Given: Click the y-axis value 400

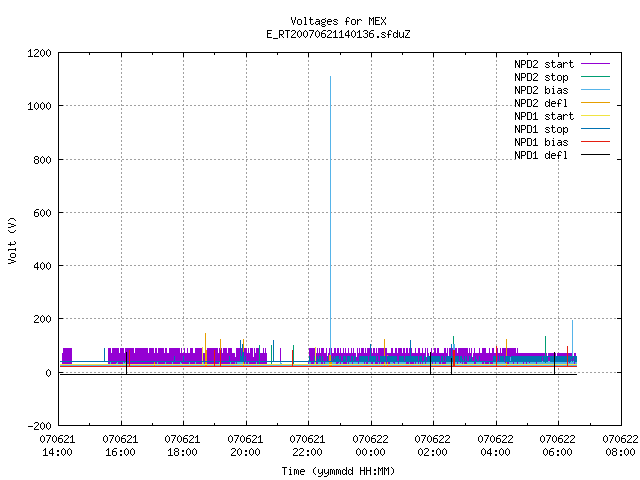Looking at the screenshot, I should click(42, 266).
